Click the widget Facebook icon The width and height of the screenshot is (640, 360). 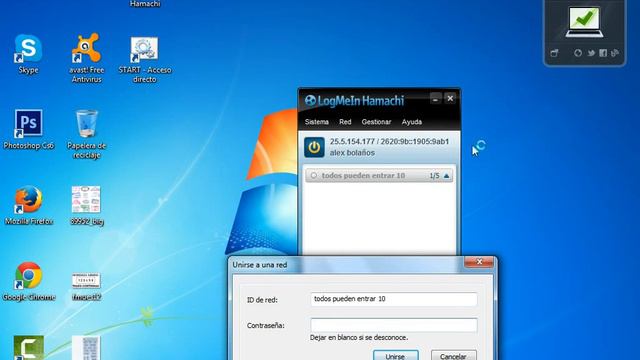pos(603,53)
